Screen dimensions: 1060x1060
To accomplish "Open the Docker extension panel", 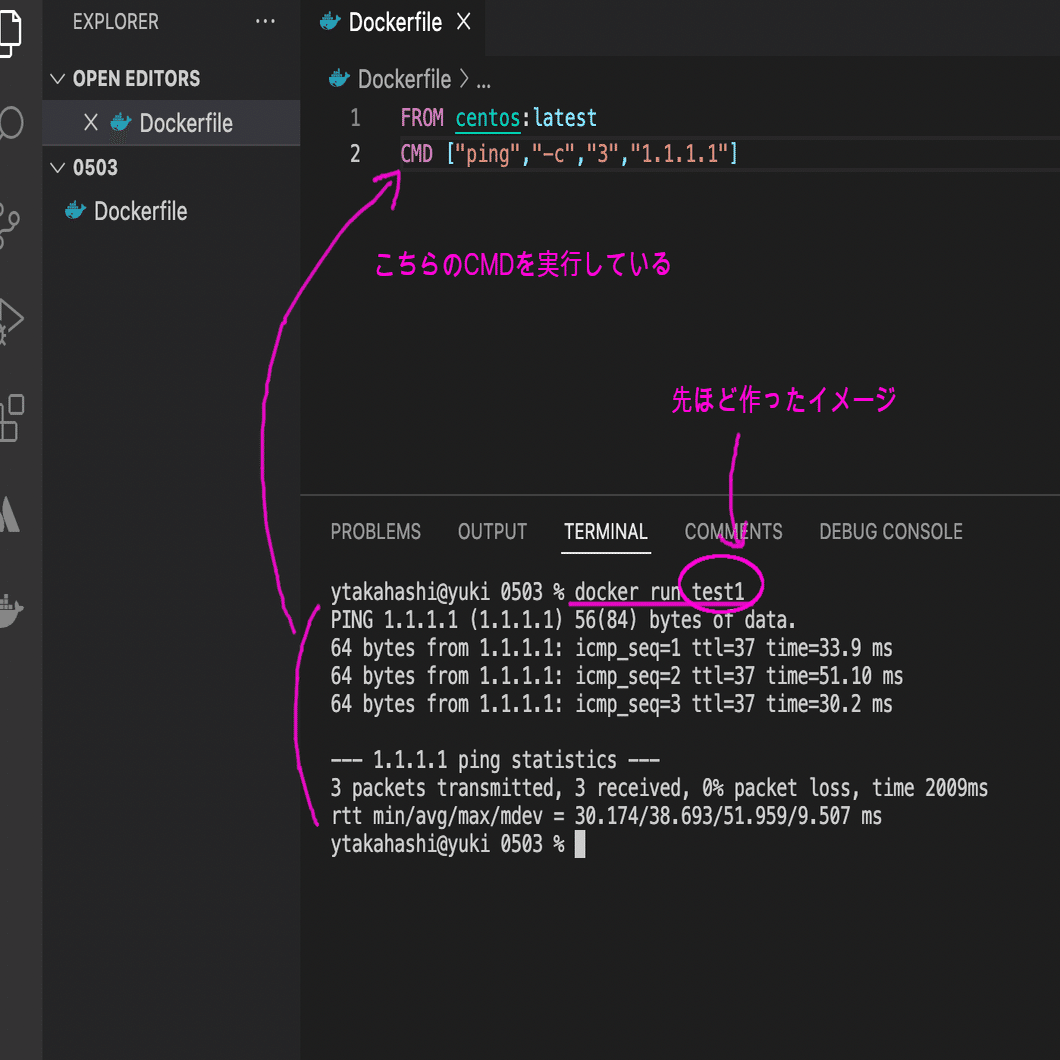I will click(12, 610).
